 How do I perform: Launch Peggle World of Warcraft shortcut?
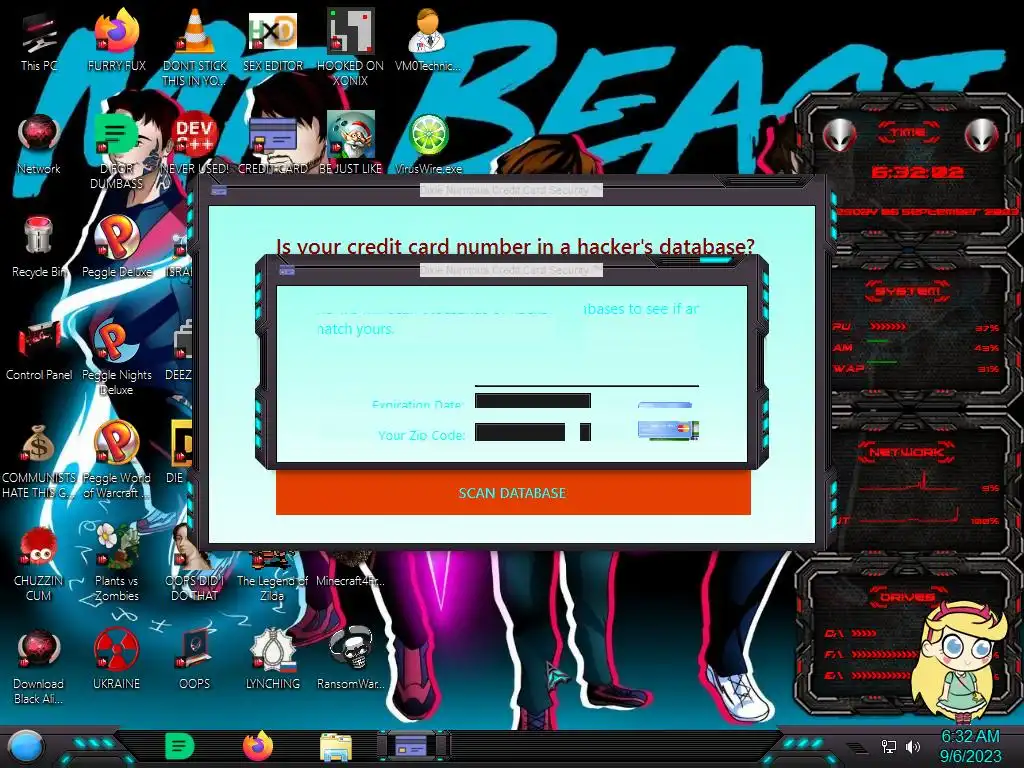point(116,460)
